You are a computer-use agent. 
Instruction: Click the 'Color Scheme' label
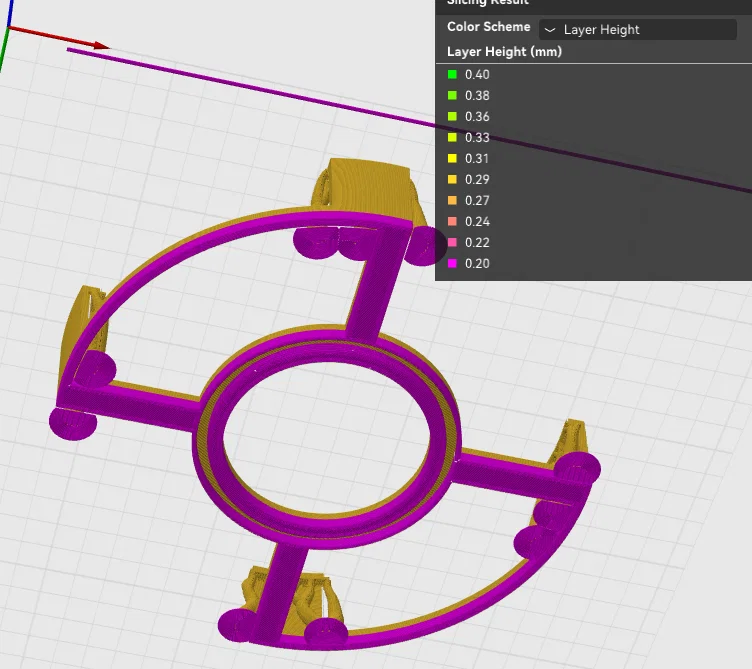point(488,27)
